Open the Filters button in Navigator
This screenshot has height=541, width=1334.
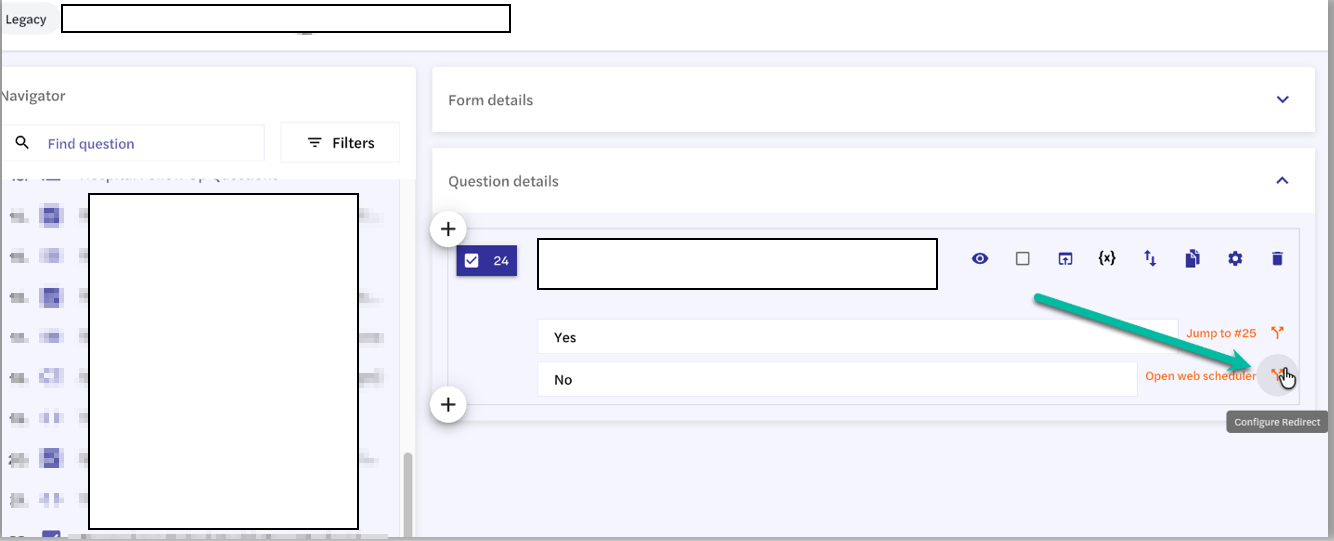[x=340, y=143]
